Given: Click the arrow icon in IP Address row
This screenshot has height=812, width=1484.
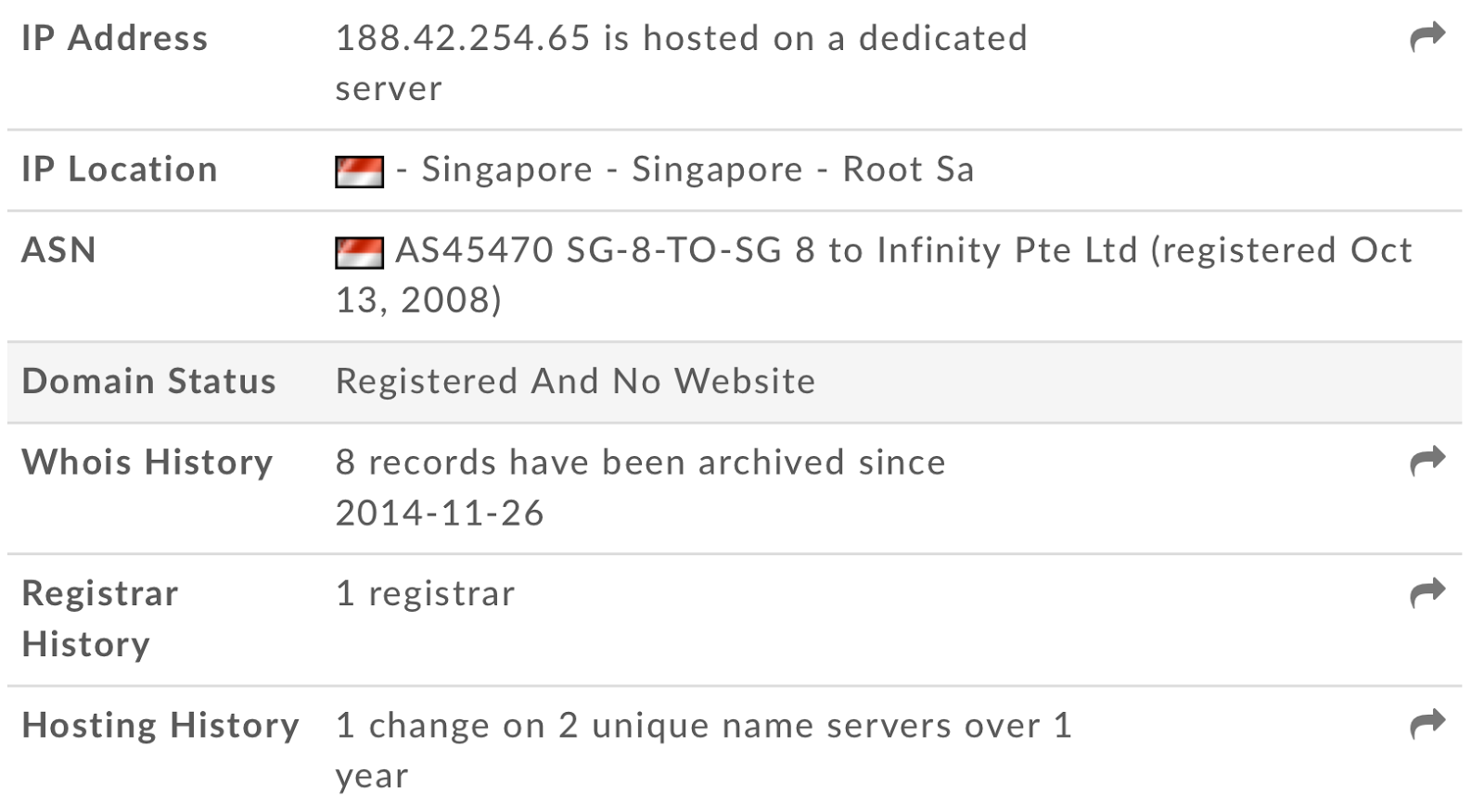Looking at the screenshot, I should (1427, 38).
